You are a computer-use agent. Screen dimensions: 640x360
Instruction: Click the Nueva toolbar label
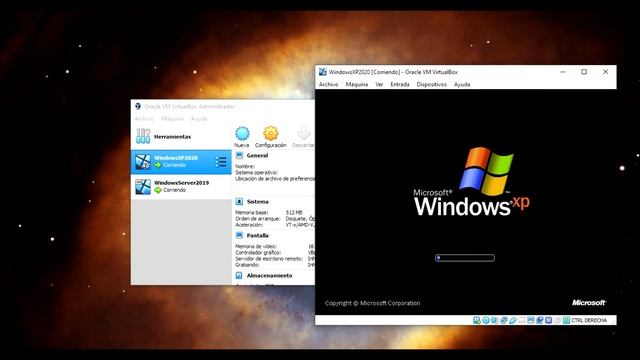pos(242,145)
